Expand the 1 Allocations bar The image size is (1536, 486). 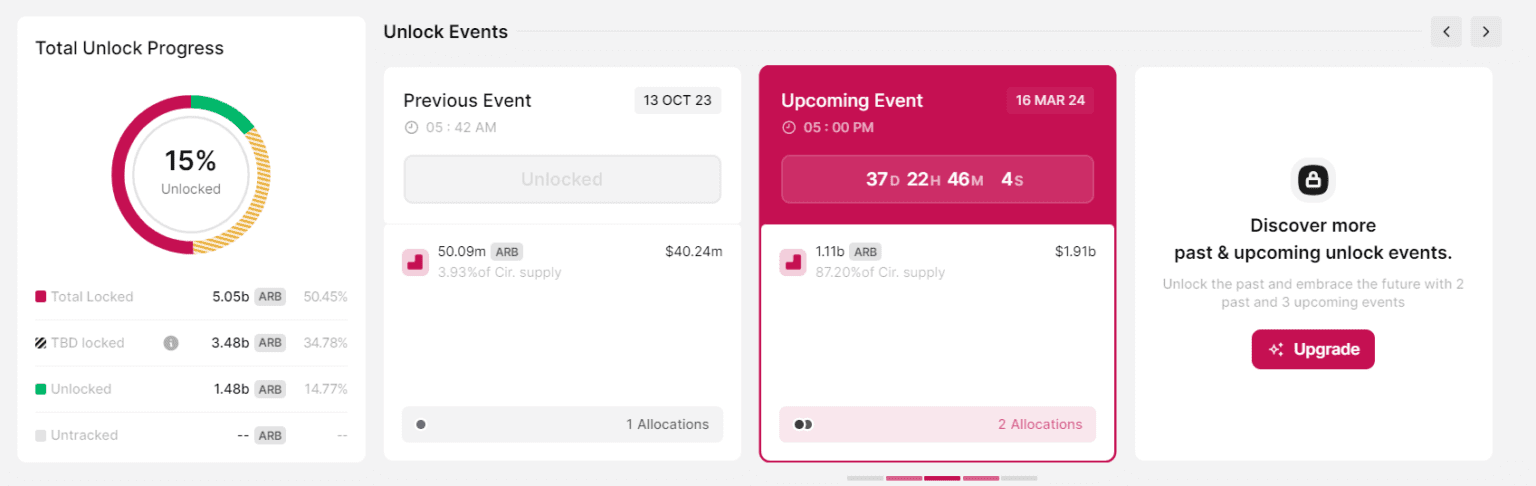pyautogui.click(x=562, y=424)
